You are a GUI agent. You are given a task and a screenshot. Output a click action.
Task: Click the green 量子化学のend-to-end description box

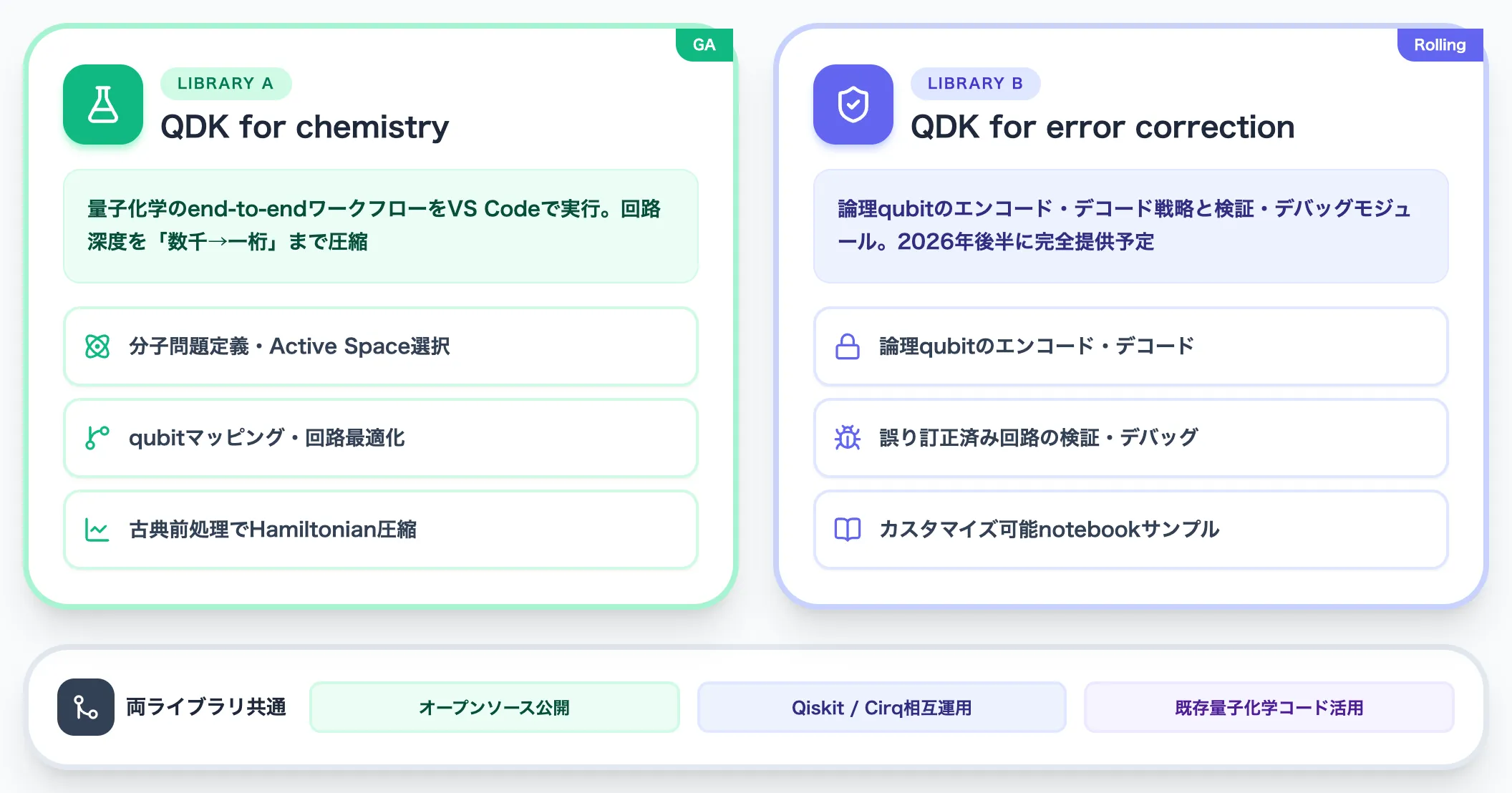(x=381, y=226)
